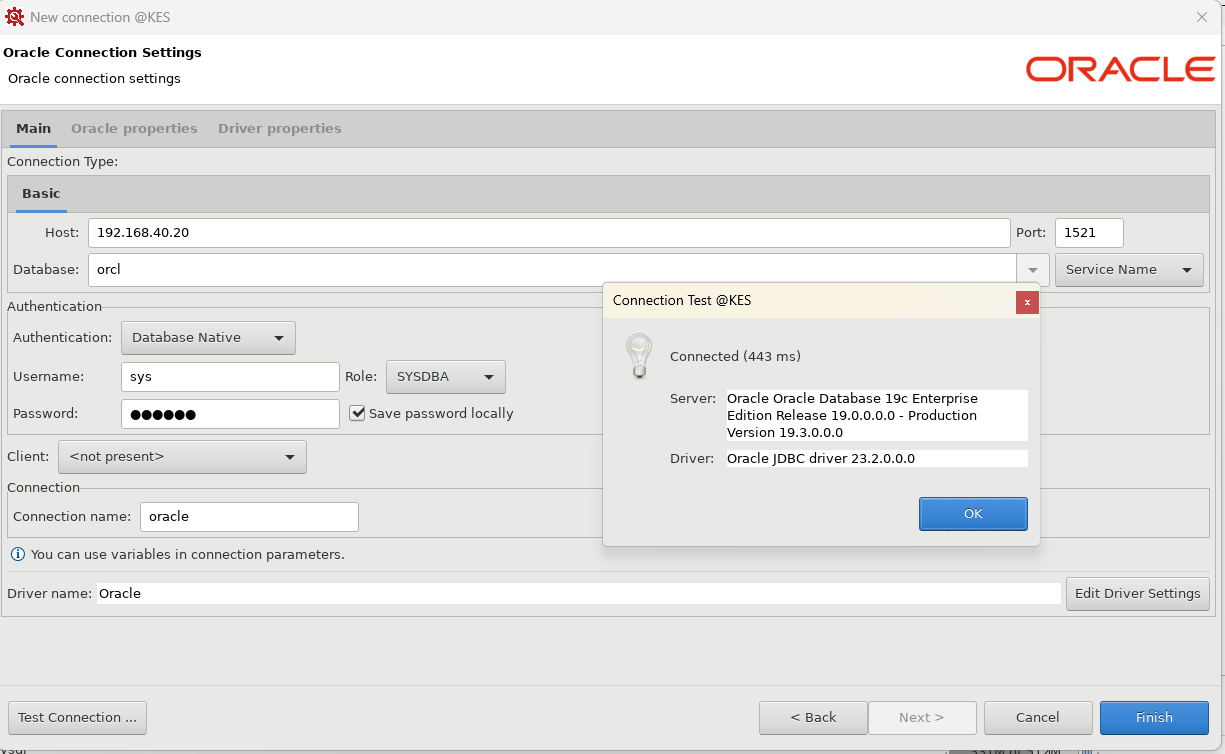1225x754 pixels.
Task: Click the Finish button
Action: (1154, 718)
